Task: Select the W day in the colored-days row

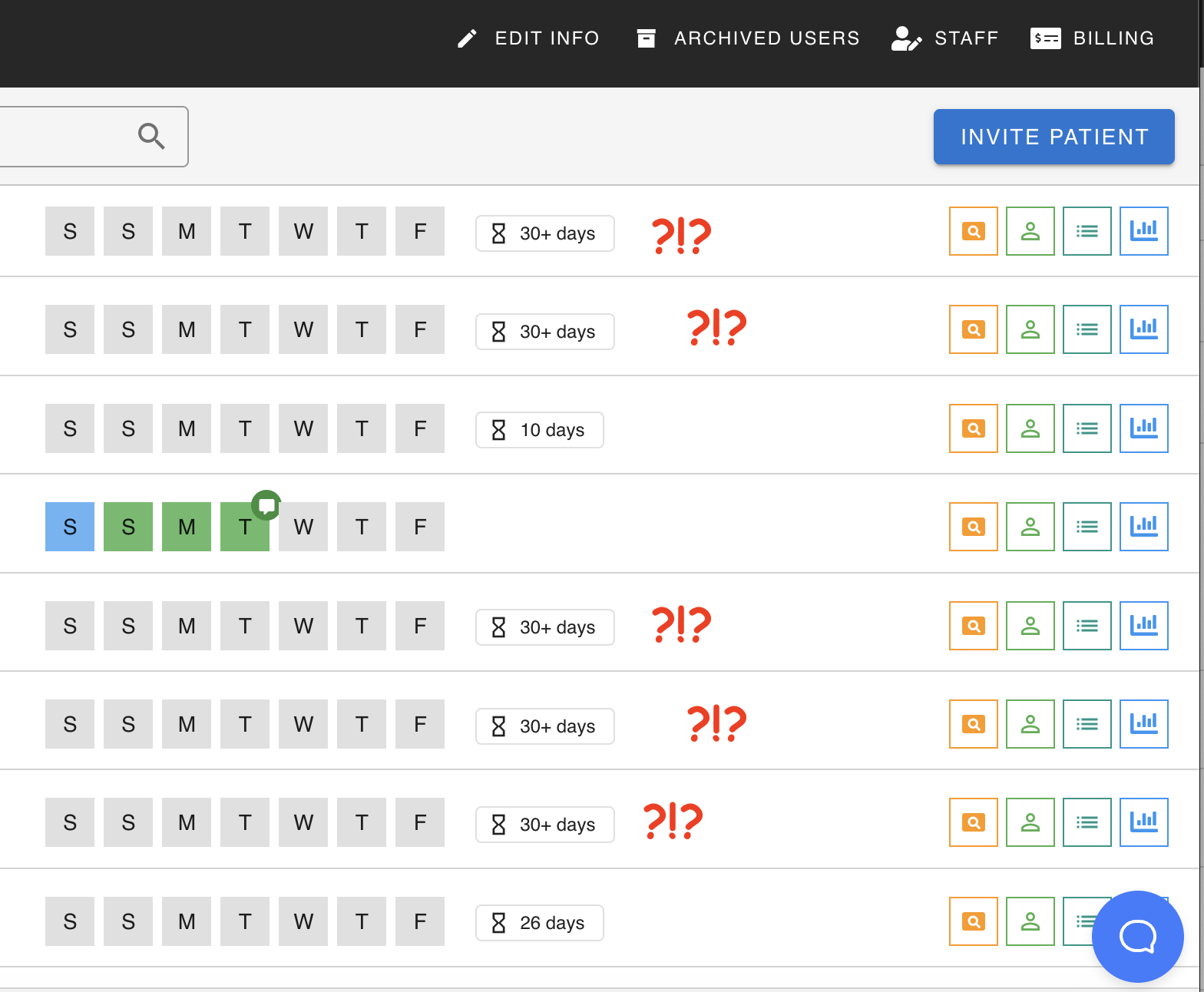Action: tap(303, 527)
